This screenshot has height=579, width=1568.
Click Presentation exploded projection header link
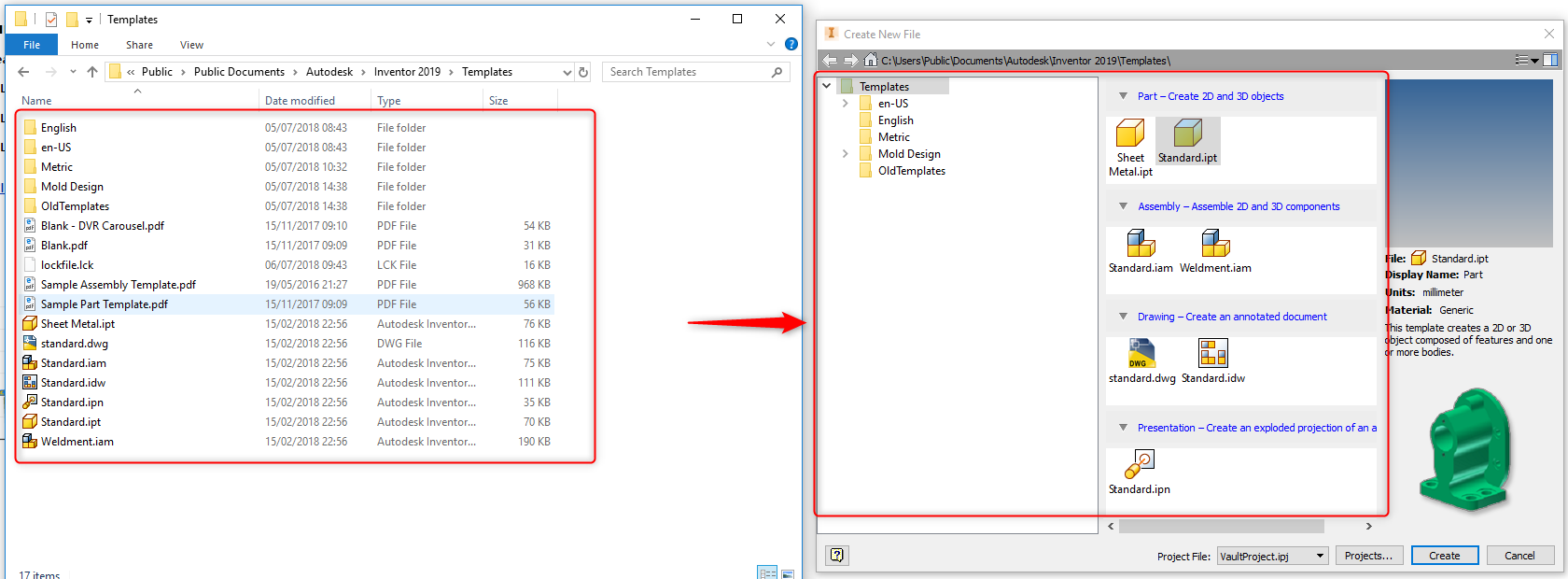click(x=1256, y=428)
